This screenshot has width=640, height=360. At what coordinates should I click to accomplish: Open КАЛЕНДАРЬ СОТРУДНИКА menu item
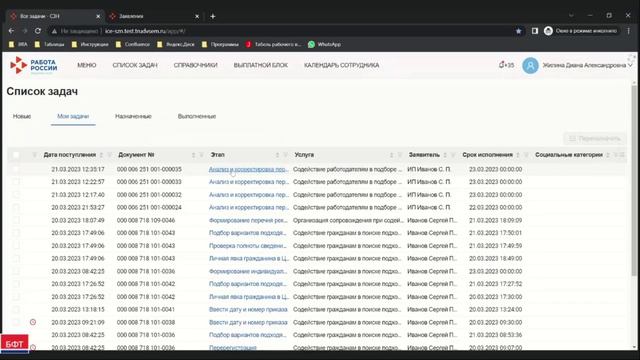341,65
